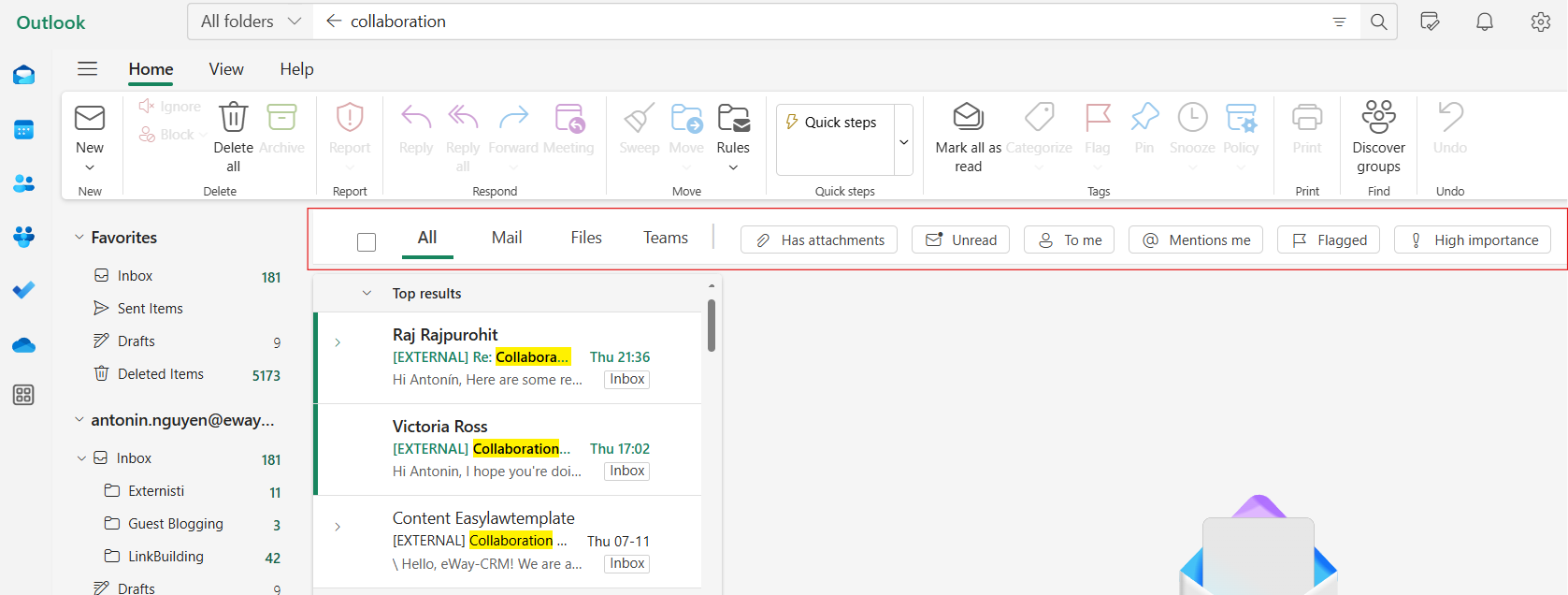Click the back arrow to exit search
This screenshot has width=1568, height=595.
[x=333, y=21]
